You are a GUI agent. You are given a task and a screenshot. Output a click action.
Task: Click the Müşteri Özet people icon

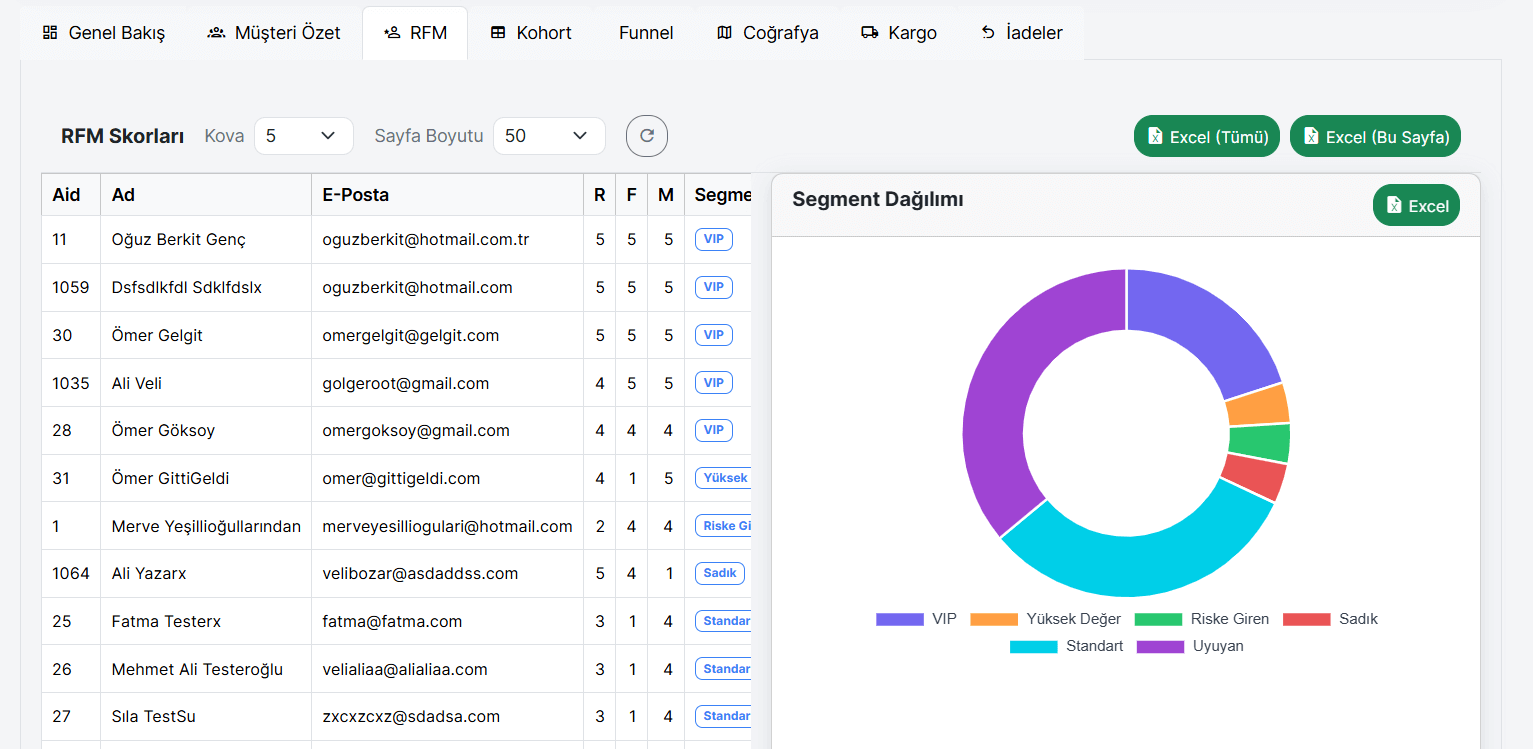click(x=216, y=33)
